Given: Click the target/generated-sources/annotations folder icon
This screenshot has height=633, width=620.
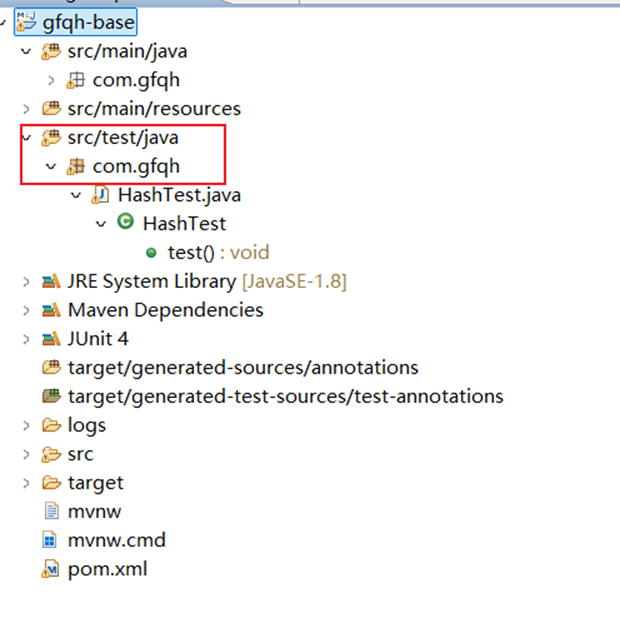Looking at the screenshot, I should click(51, 367).
